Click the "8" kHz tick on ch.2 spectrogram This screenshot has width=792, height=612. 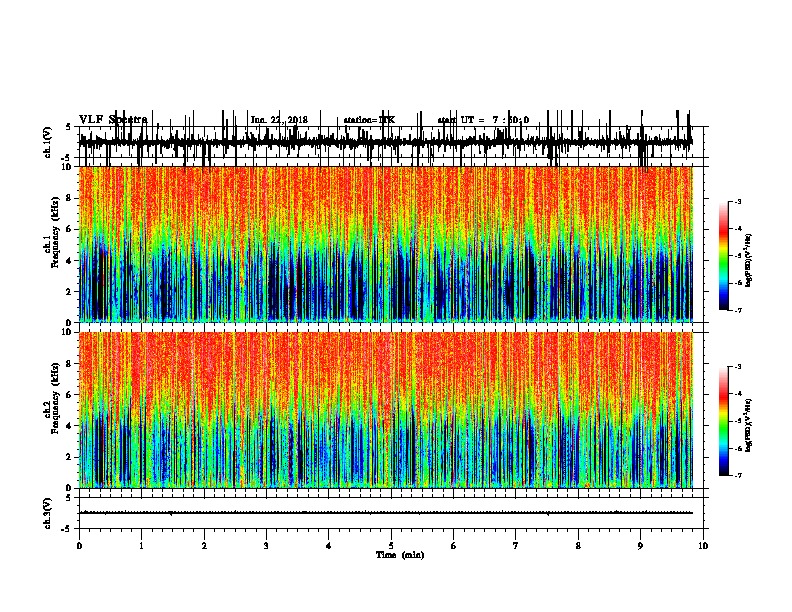pos(69,364)
